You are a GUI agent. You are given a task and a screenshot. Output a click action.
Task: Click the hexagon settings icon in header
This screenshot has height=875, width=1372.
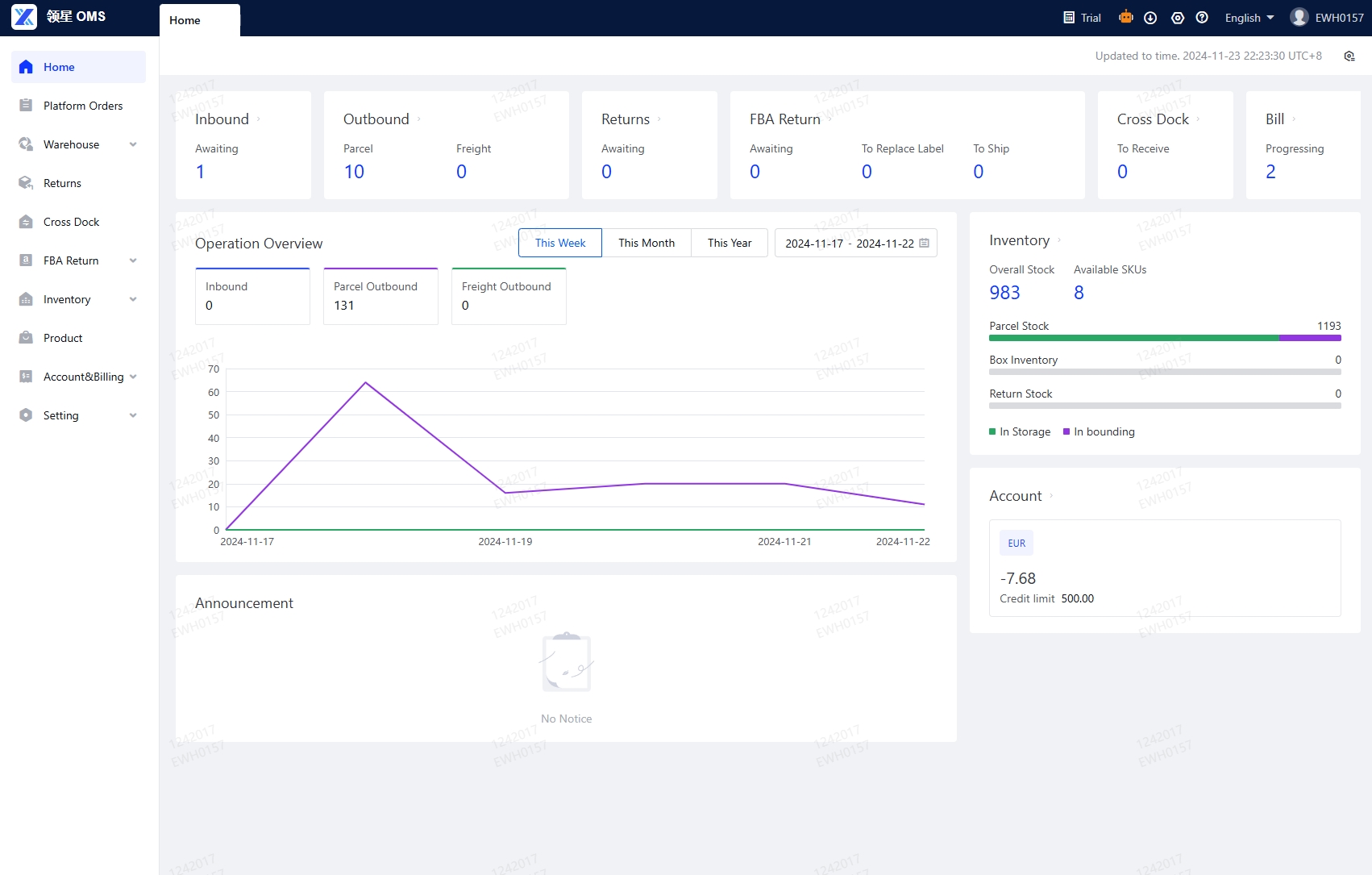(x=1177, y=18)
